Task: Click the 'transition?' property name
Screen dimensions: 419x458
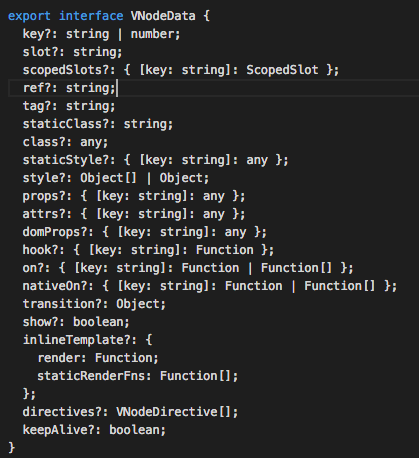Action: click(66, 304)
